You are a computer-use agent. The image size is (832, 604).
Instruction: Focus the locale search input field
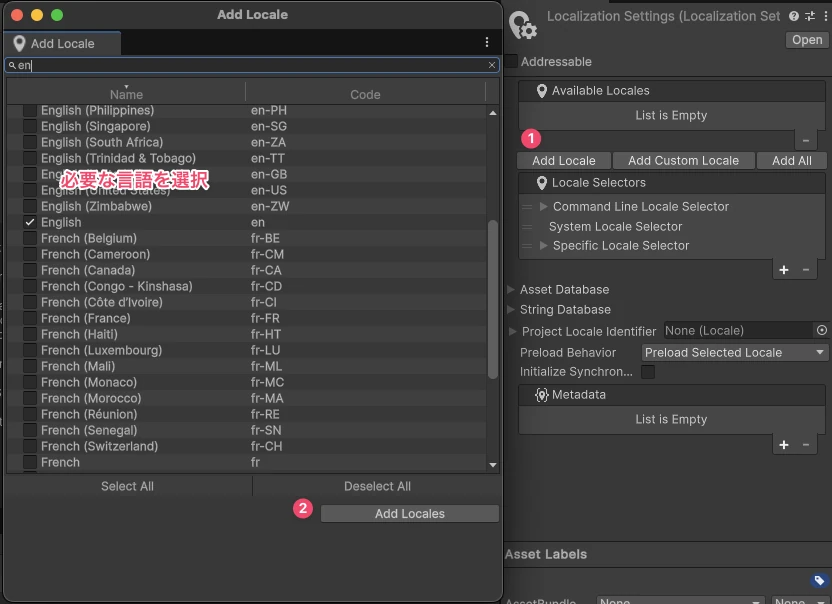tap(252, 65)
